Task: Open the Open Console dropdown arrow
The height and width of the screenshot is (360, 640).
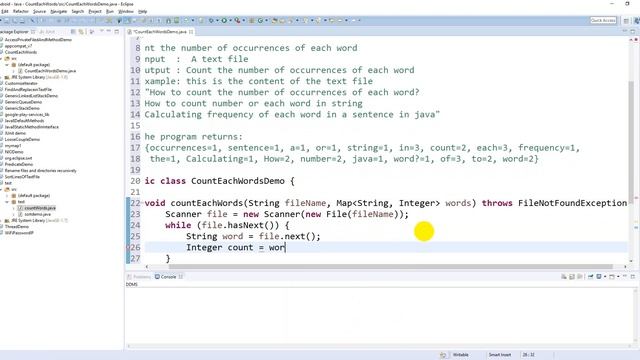Action: coord(618,277)
